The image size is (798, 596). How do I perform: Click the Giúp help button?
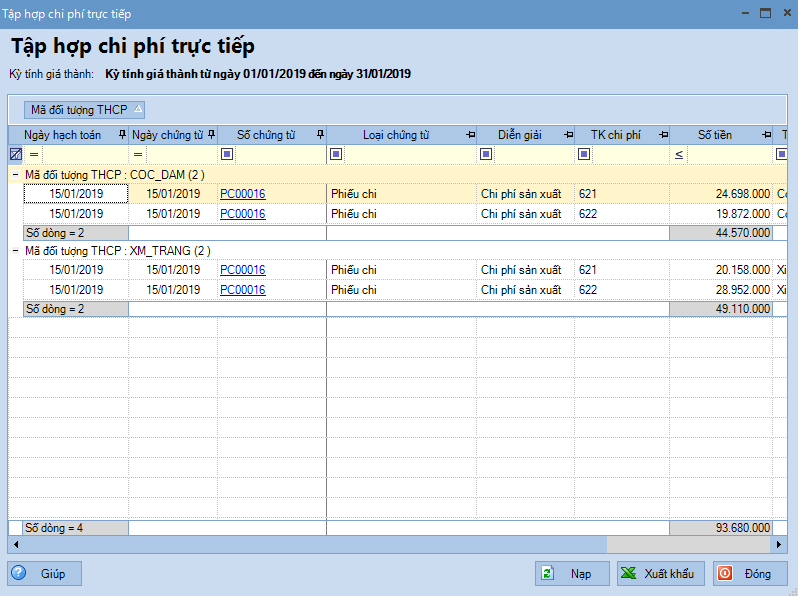pyautogui.click(x=45, y=574)
